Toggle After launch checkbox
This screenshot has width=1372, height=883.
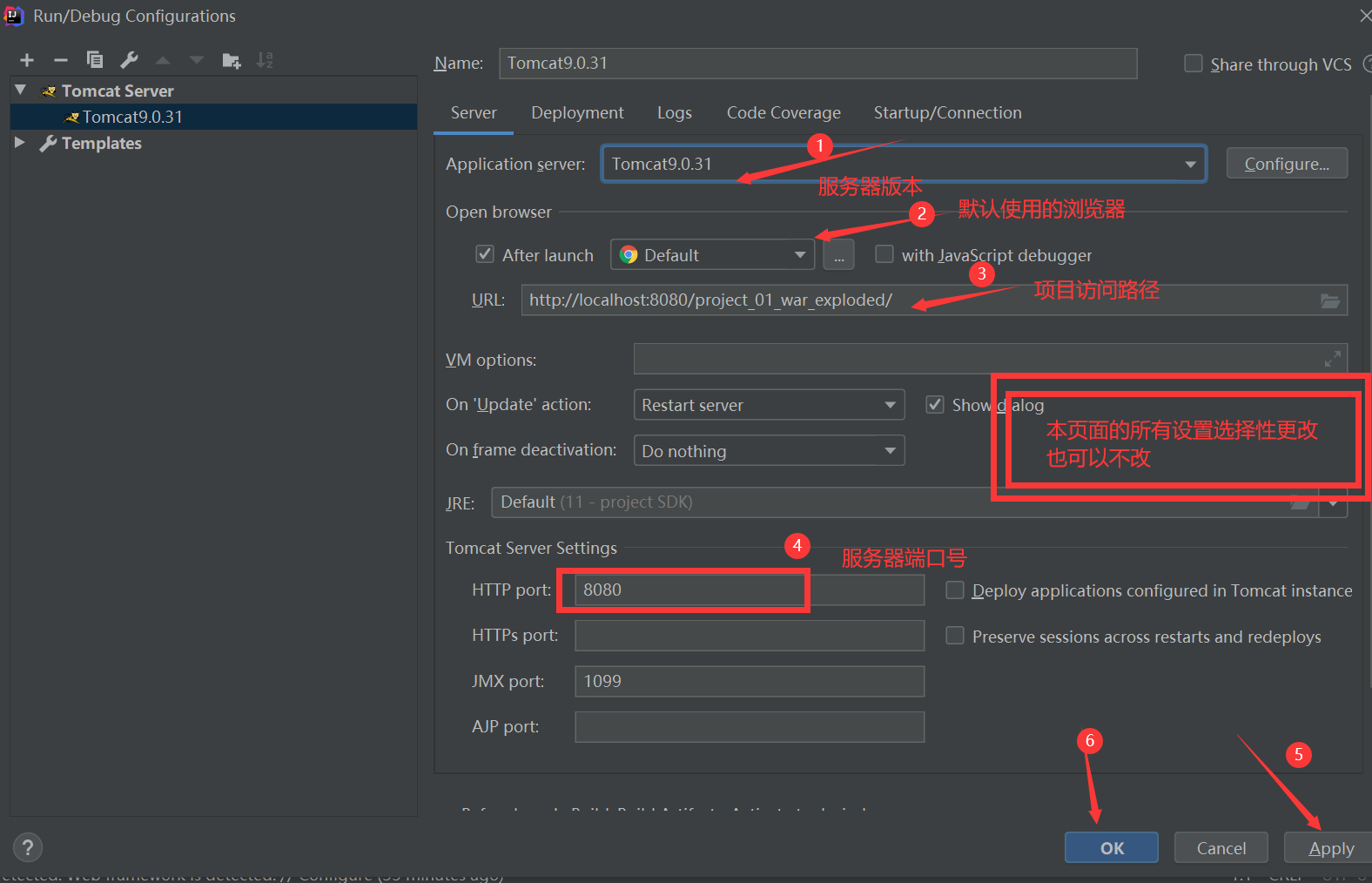[485, 254]
